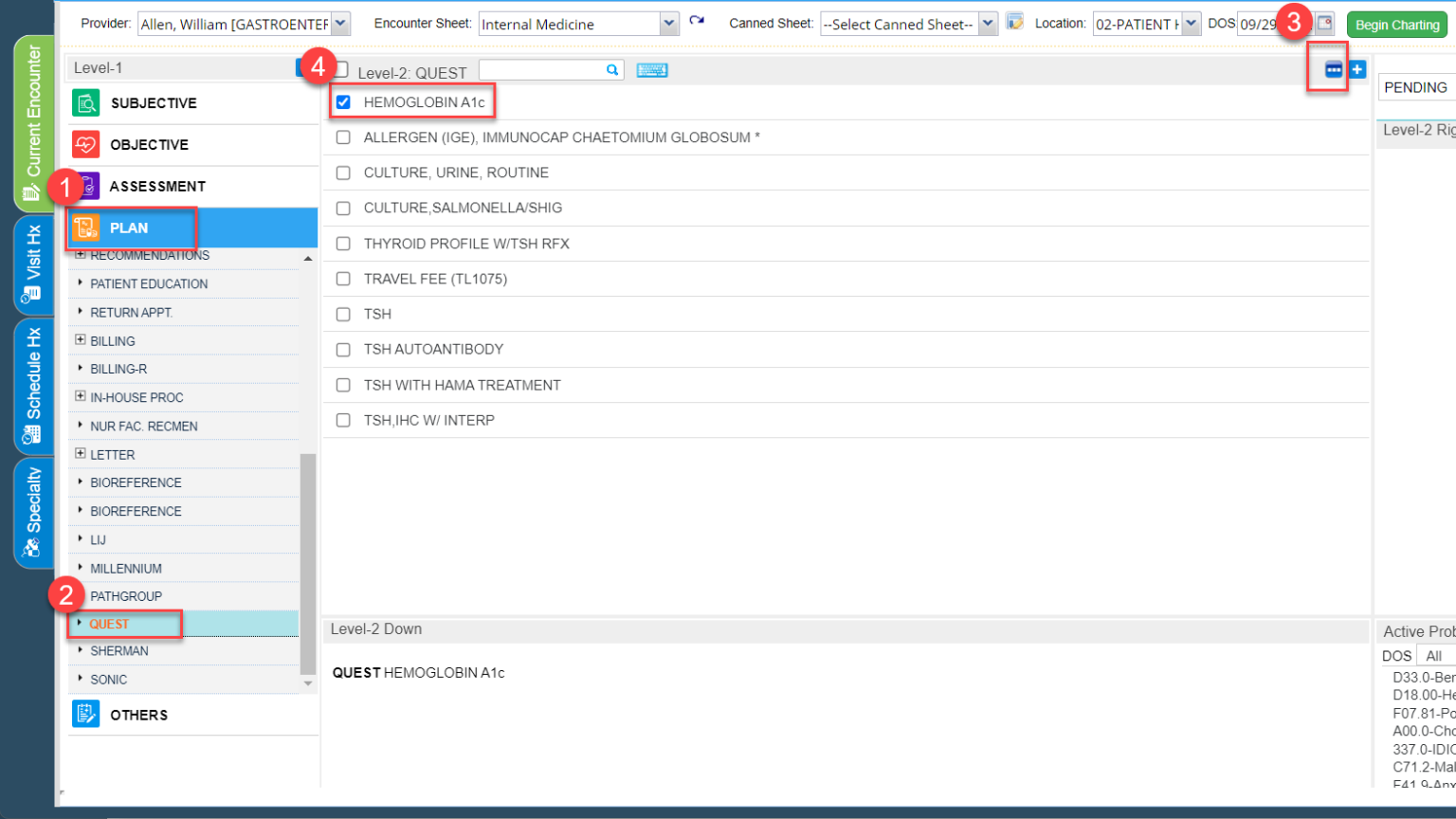Click the canned sheet edit icon

[x=1014, y=23]
